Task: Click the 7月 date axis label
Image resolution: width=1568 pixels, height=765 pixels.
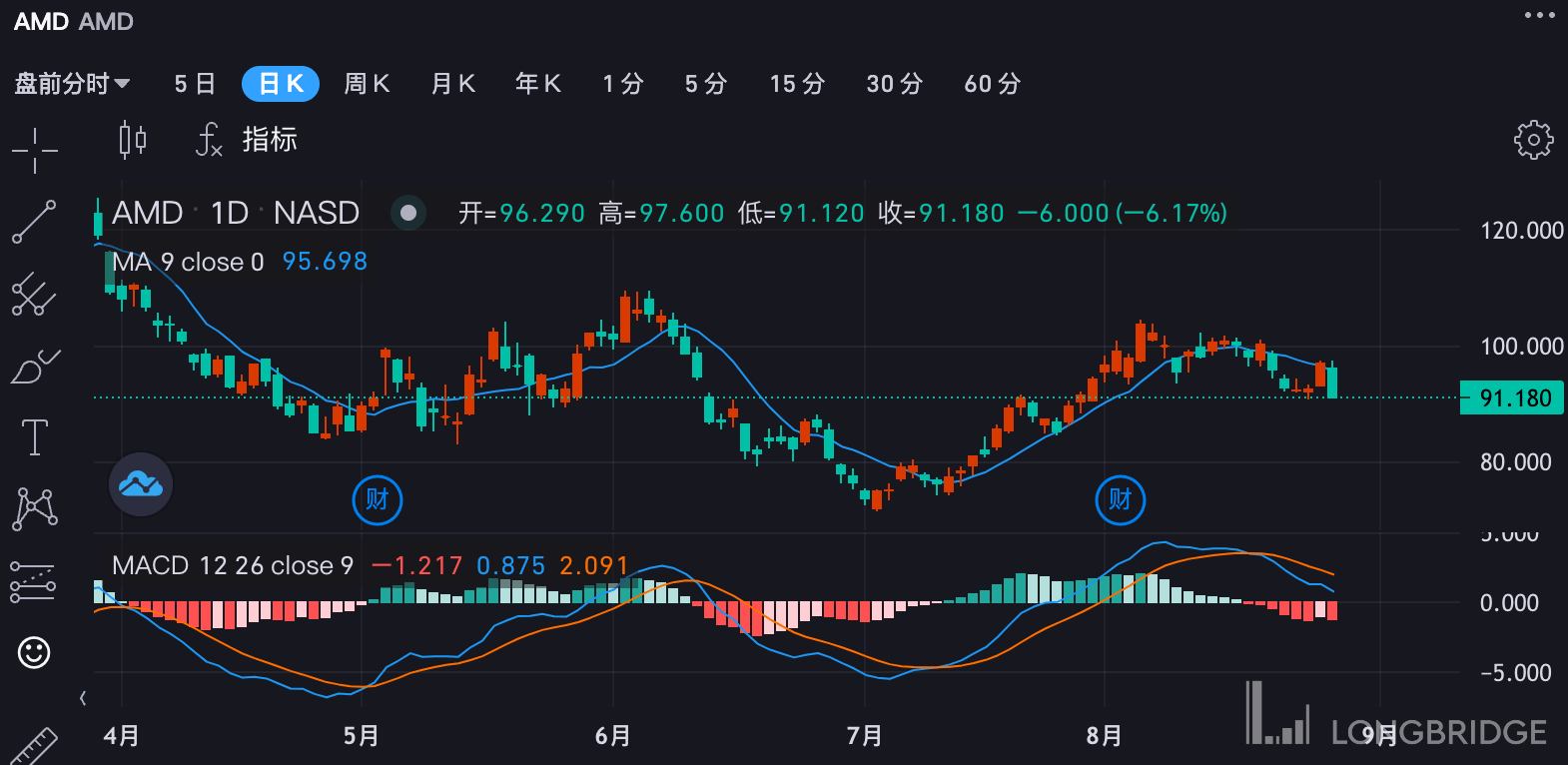Action: click(x=865, y=736)
